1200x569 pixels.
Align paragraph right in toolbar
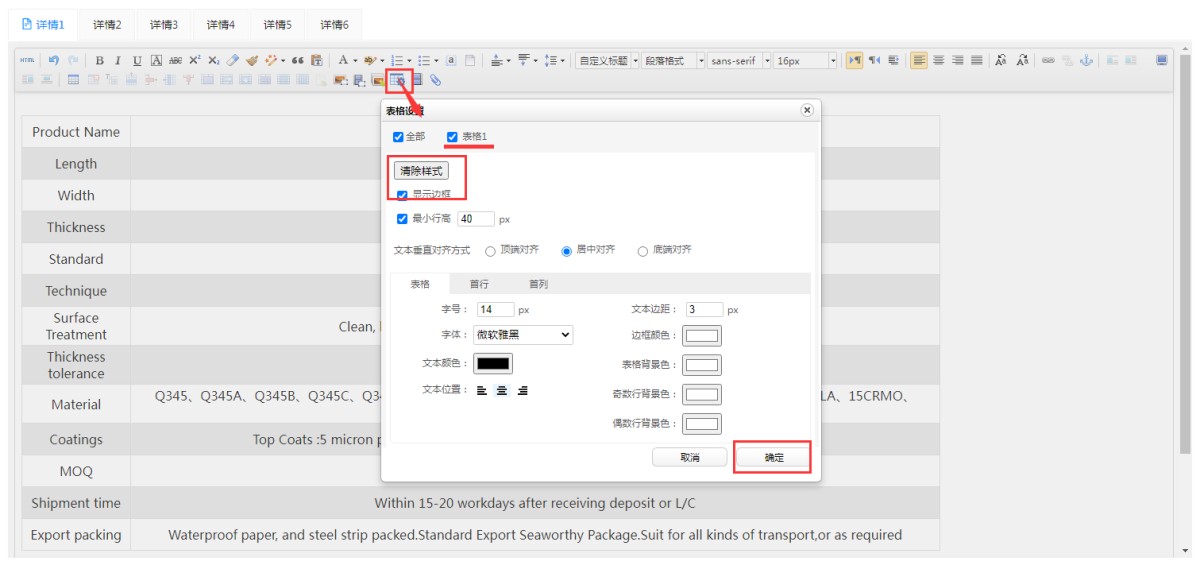[x=957, y=61]
